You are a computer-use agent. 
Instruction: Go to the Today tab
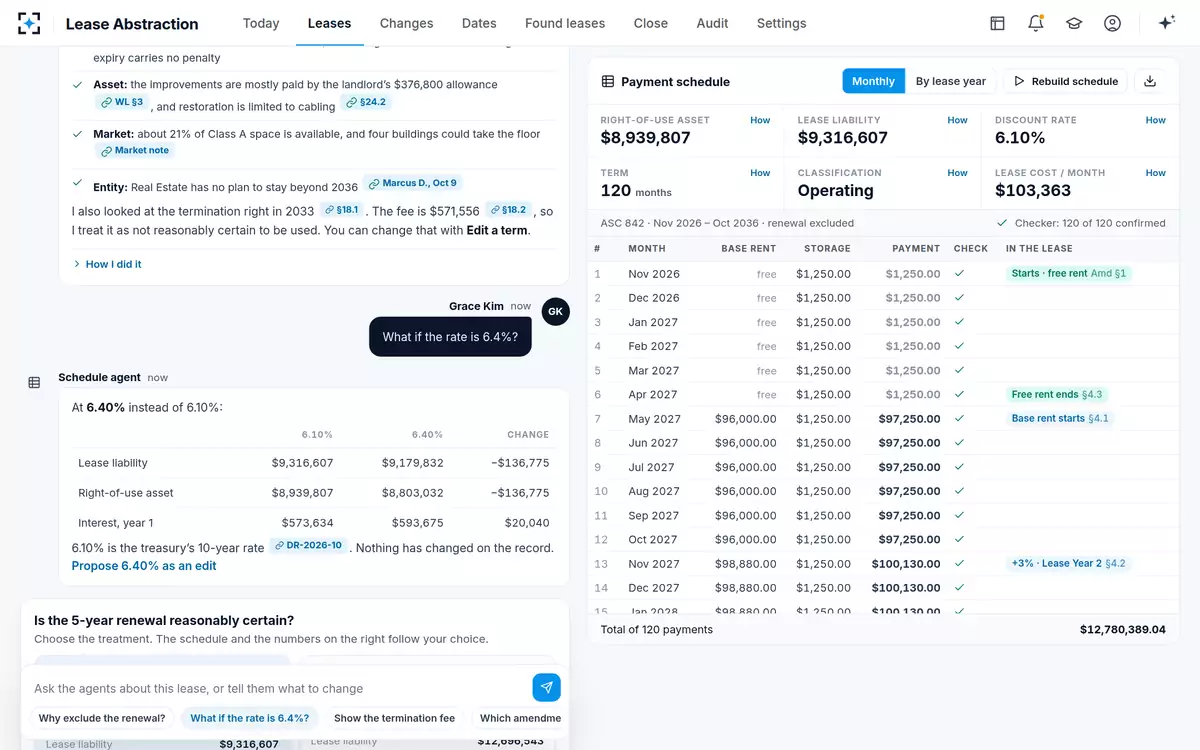261,23
